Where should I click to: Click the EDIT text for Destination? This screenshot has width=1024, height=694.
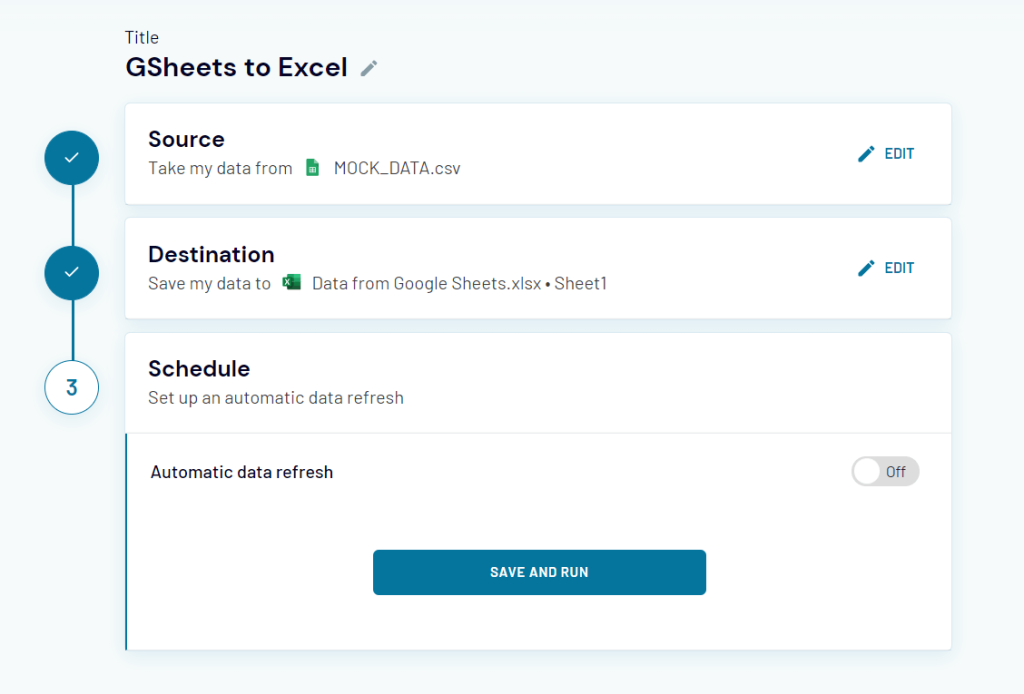[x=899, y=268]
